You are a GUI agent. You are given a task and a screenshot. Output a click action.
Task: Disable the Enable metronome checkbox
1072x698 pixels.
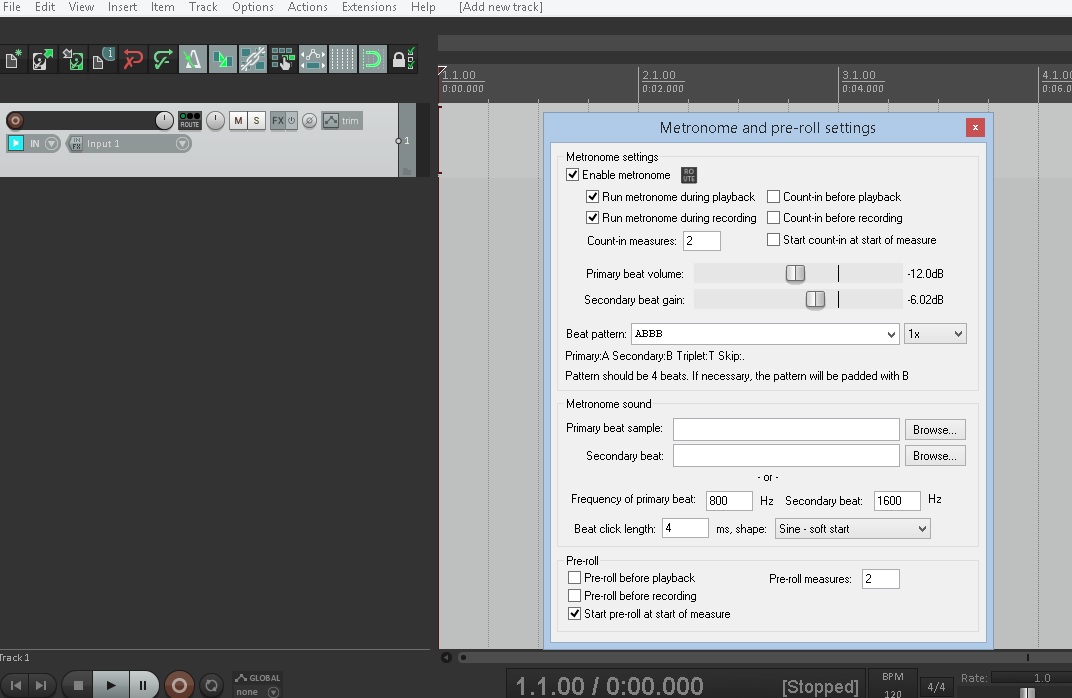pos(573,175)
